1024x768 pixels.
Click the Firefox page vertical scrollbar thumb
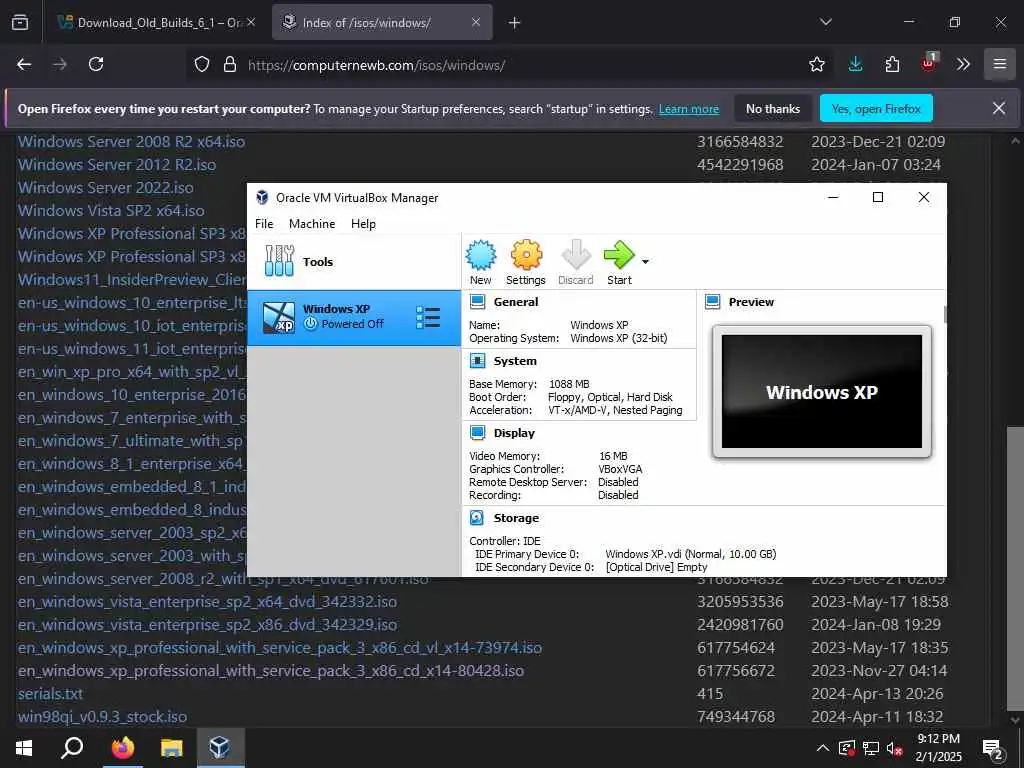click(1014, 569)
